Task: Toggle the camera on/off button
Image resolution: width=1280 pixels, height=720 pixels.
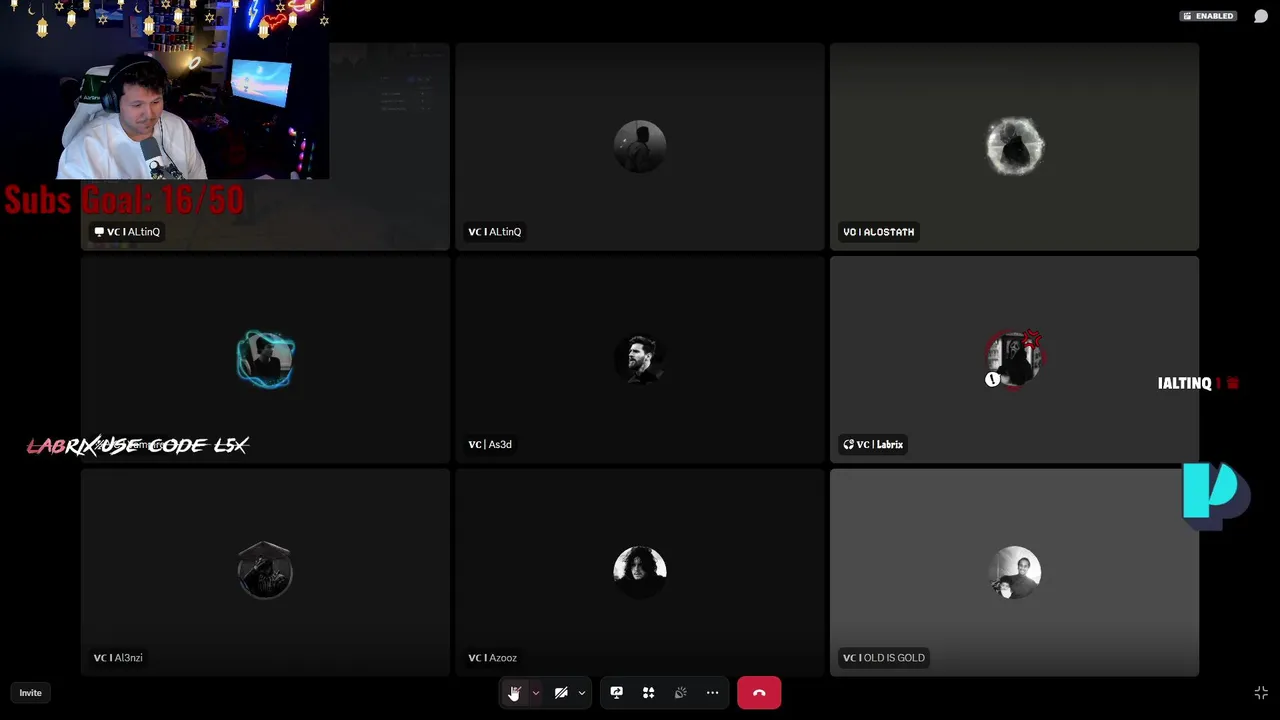Action: (x=561, y=693)
